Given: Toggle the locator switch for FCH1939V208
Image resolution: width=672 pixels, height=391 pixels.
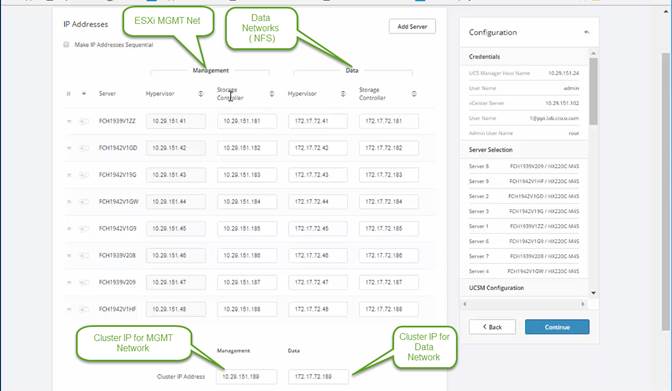Looking at the screenshot, I should pyautogui.click(x=84, y=256).
